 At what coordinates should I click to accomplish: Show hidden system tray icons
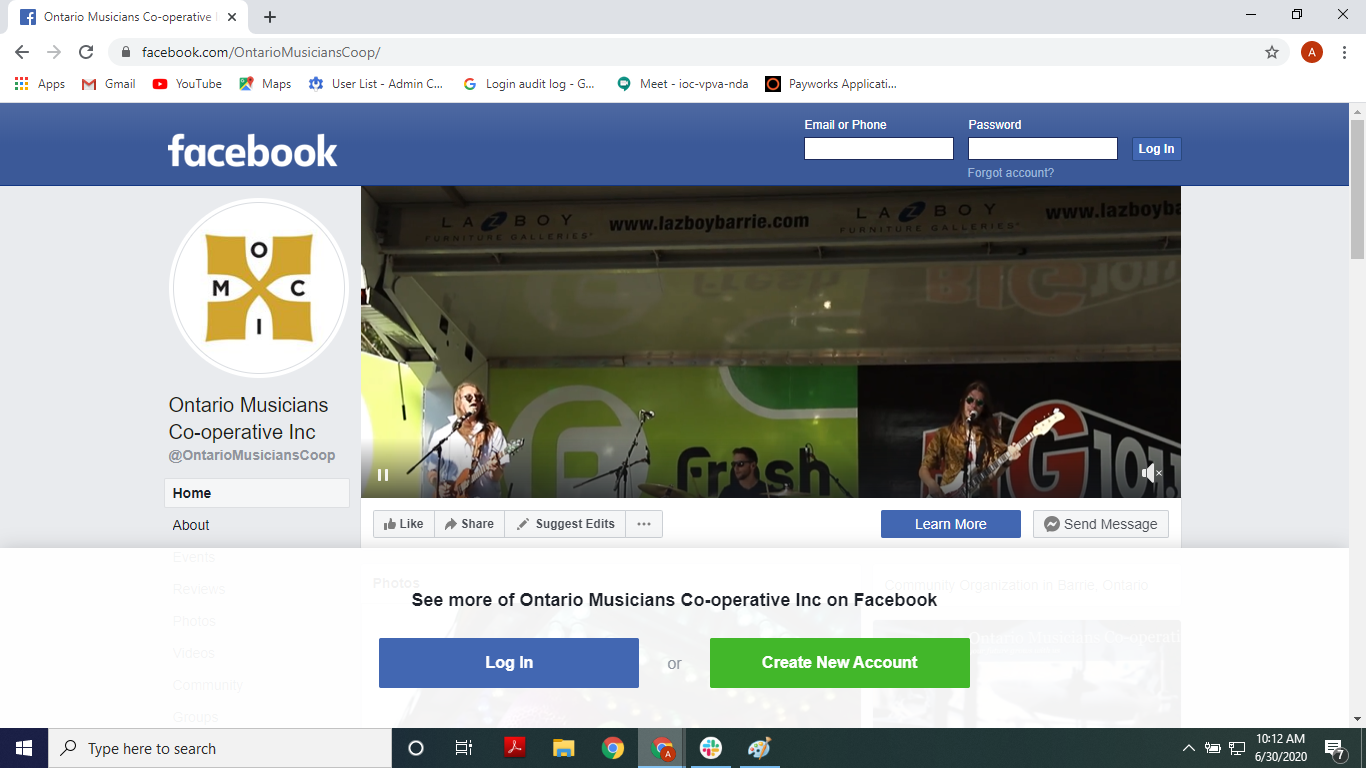[x=1189, y=748]
